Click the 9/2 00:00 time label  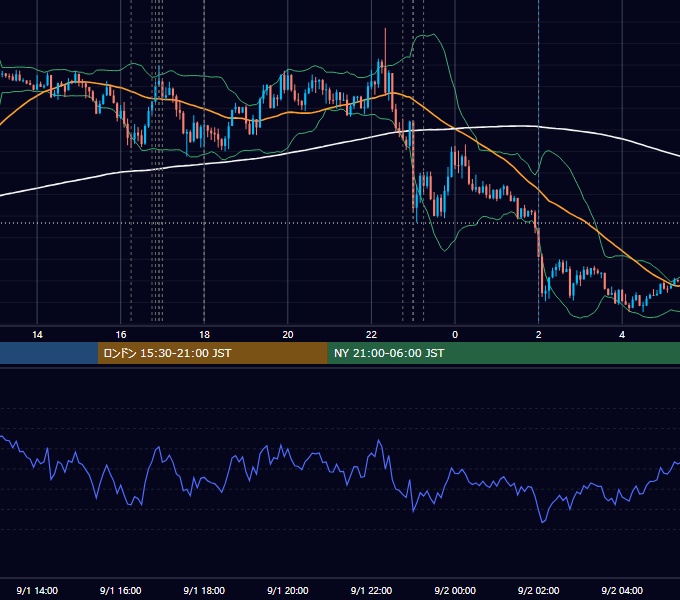pyautogui.click(x=455, y=590)
